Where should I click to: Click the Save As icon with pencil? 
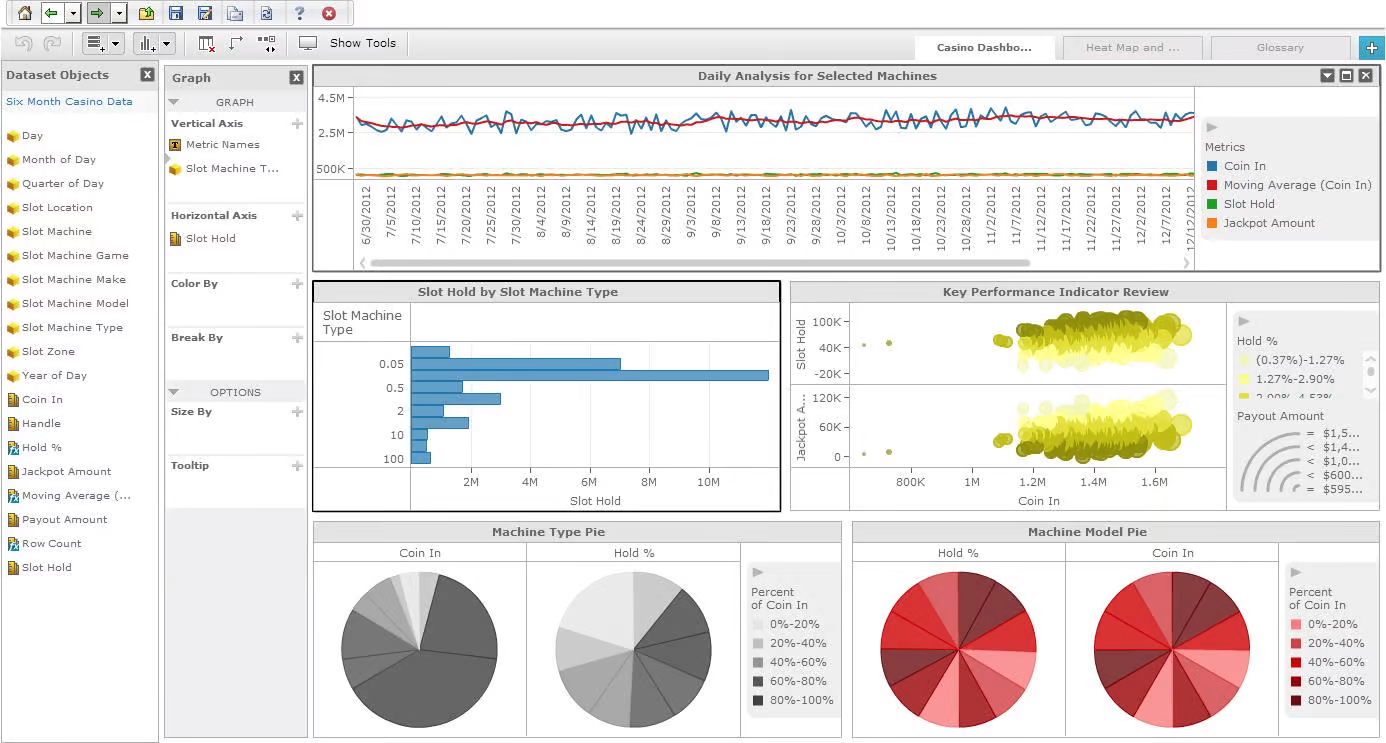(x=205, y=13)
